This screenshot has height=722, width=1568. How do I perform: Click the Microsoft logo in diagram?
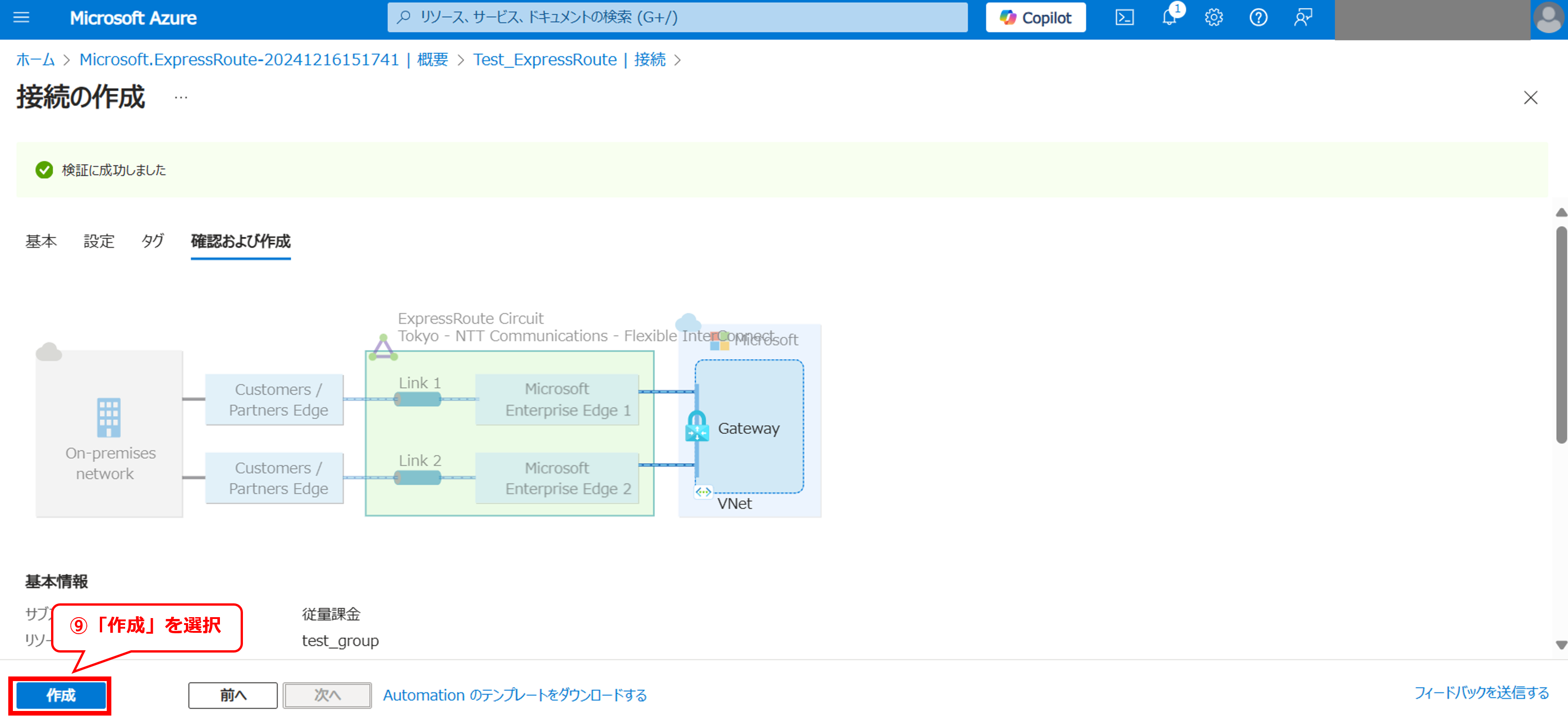(719, 341)
